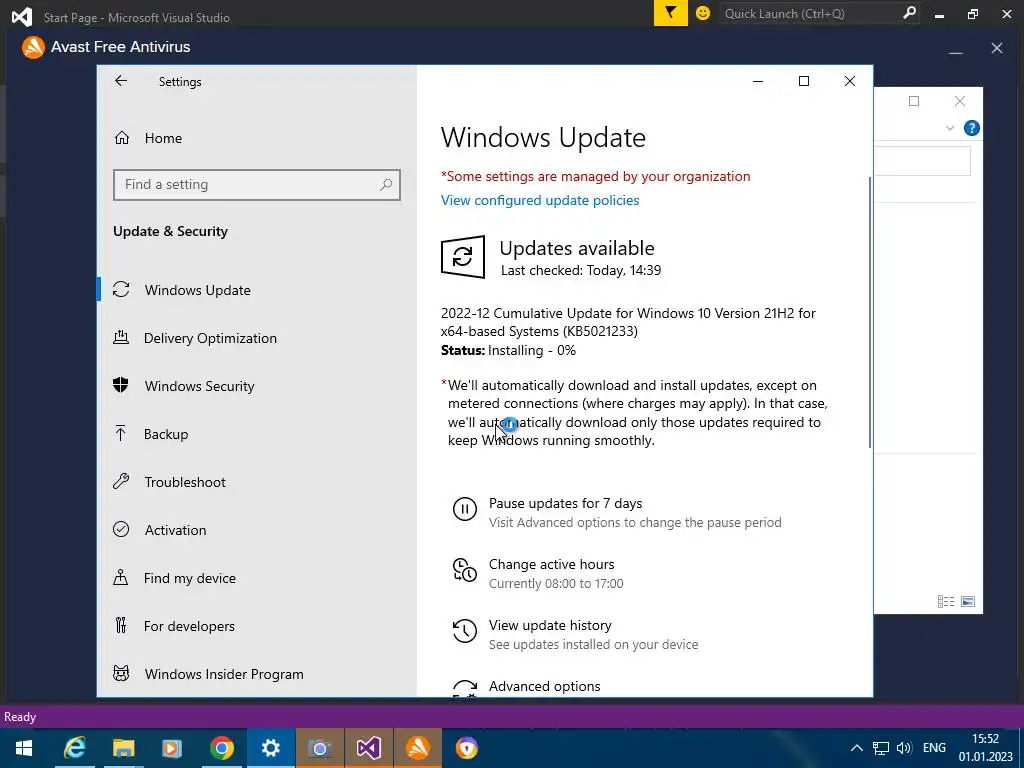Switch to details view in background window

point(946,601)
